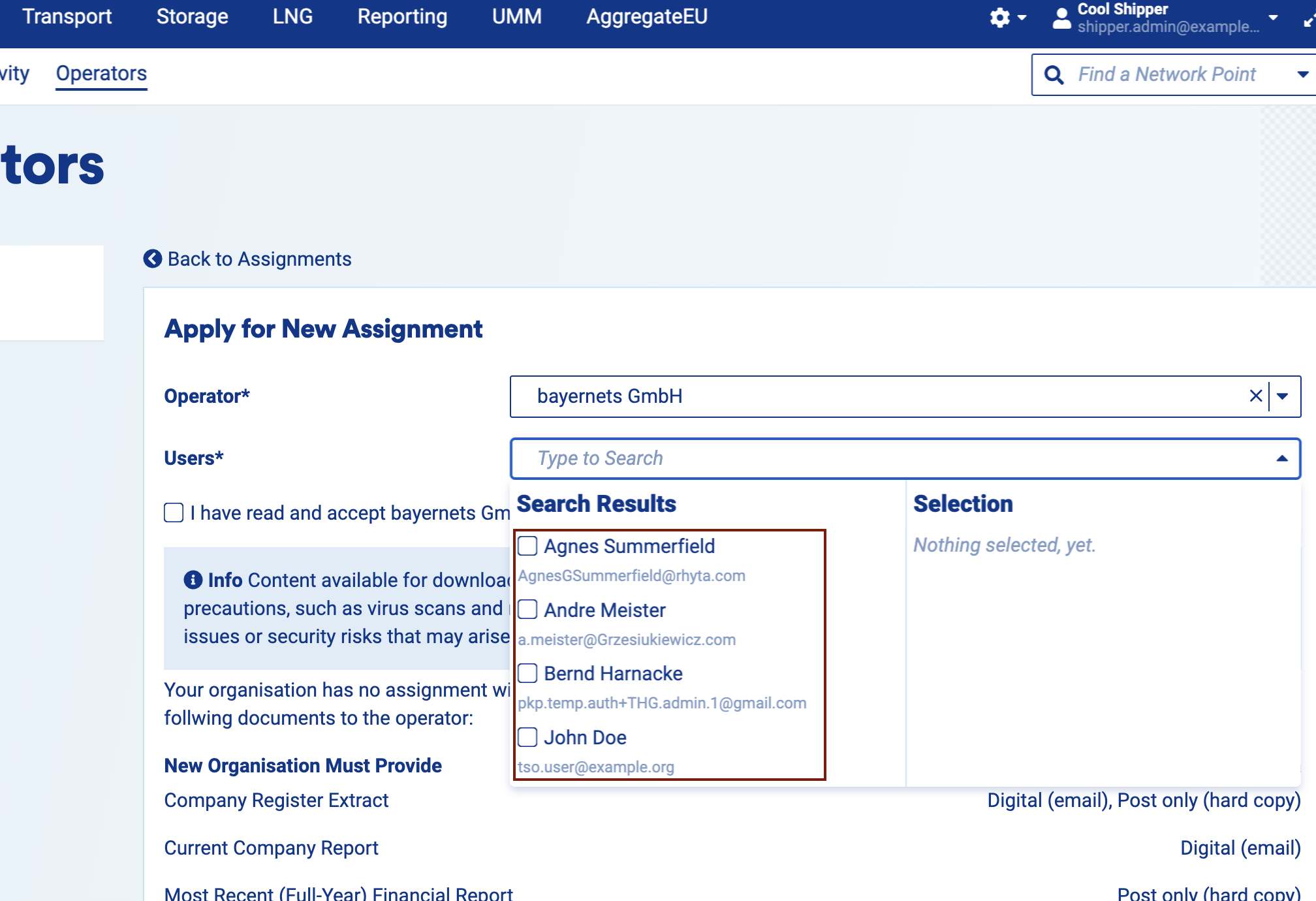The image size is (1316, 901).
Task: Click the back arrow circle icon
Action: tap(153, 259)
